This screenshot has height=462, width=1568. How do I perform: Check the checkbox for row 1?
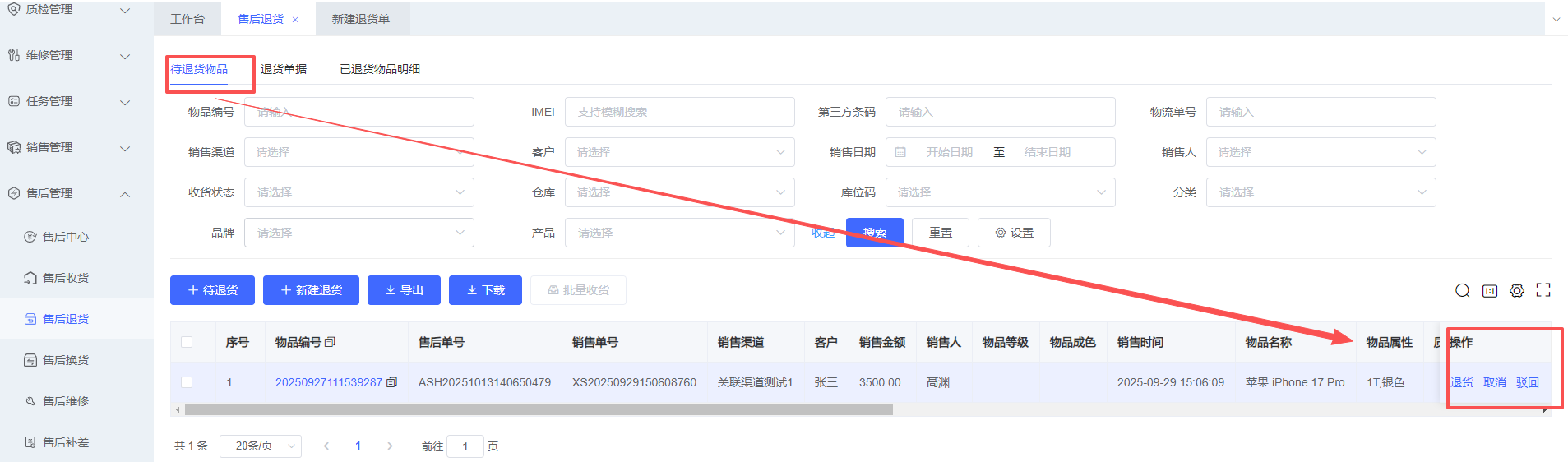pos(187,382)
